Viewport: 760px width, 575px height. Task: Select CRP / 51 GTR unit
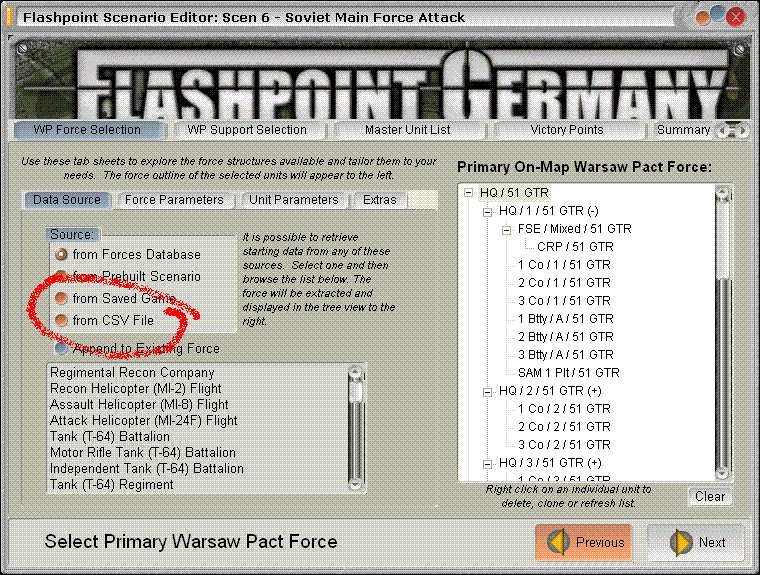pyautogui.click(x=575, y=247)
